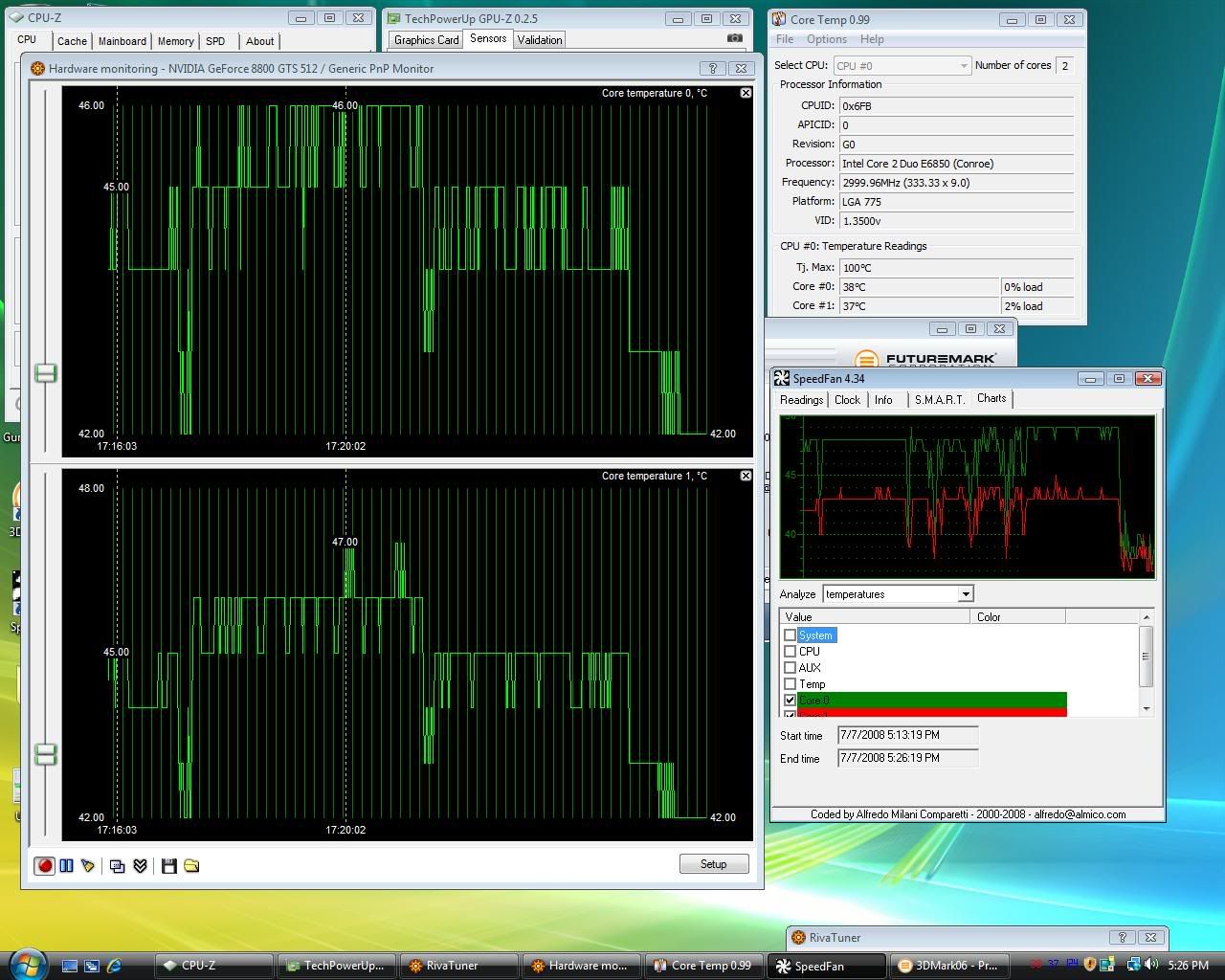Click the SpeedFan Start time field

[x=907, y=735]
